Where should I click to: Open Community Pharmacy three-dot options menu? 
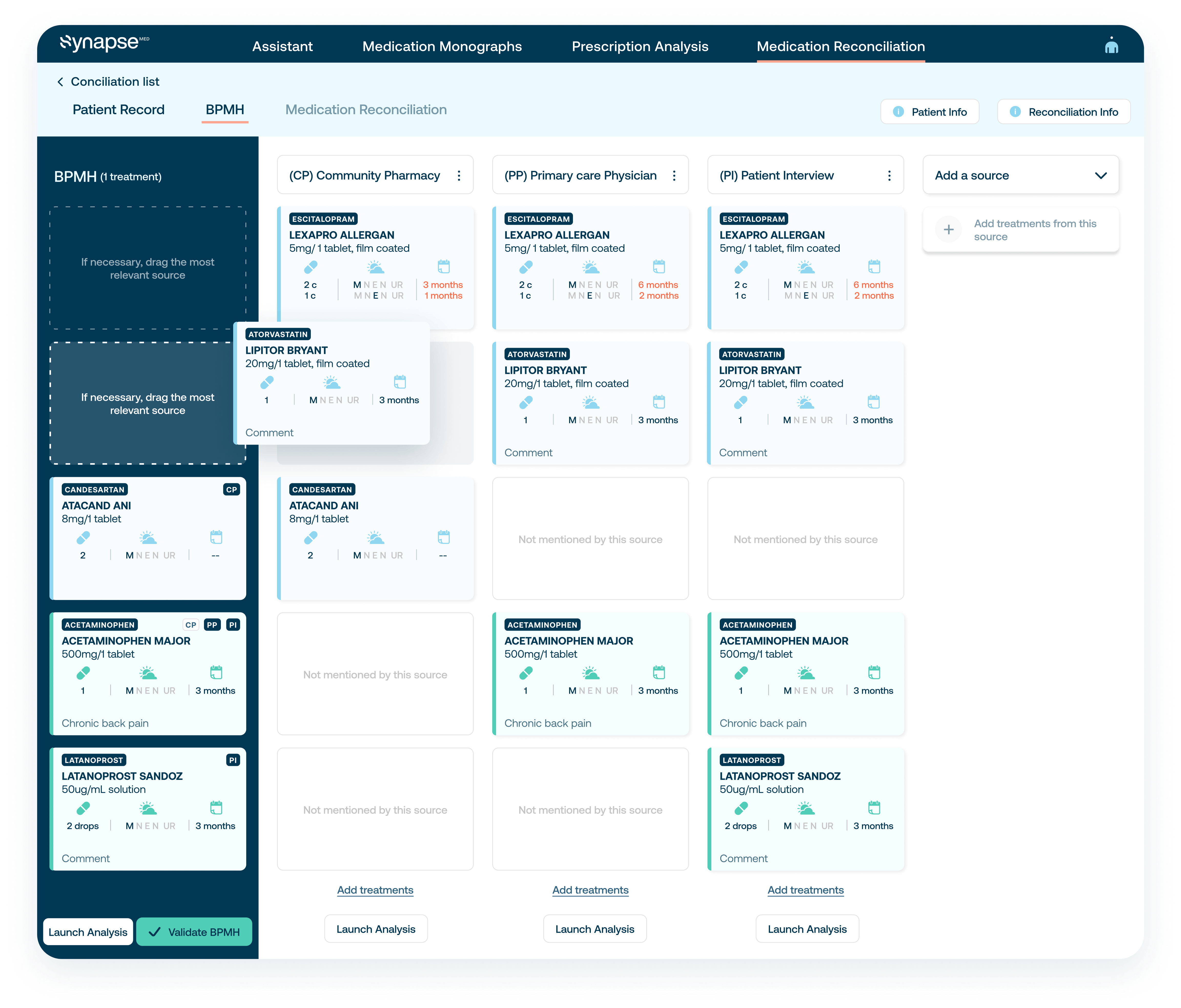tap(459, 176)
